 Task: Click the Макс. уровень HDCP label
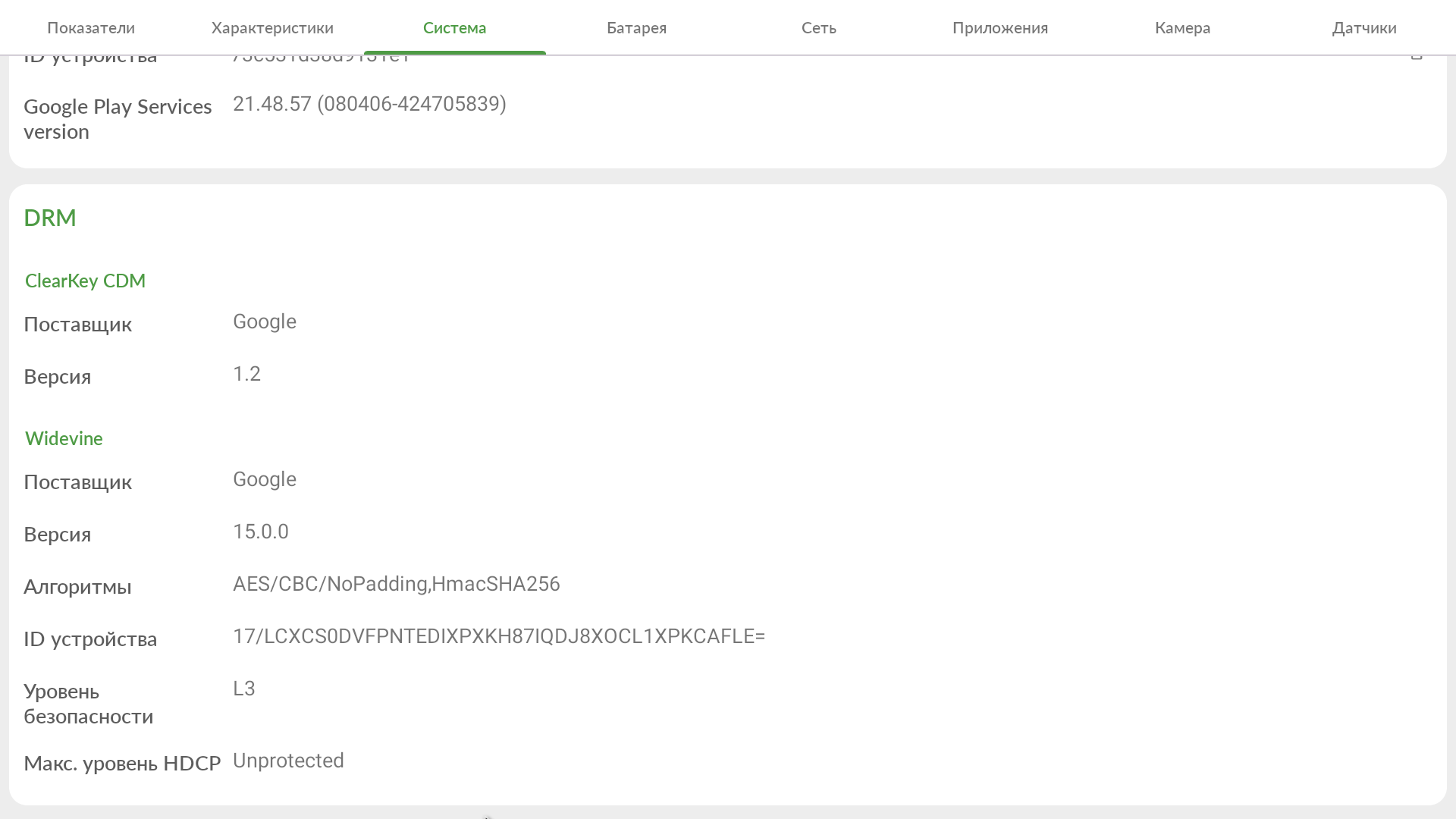[122, 763]
